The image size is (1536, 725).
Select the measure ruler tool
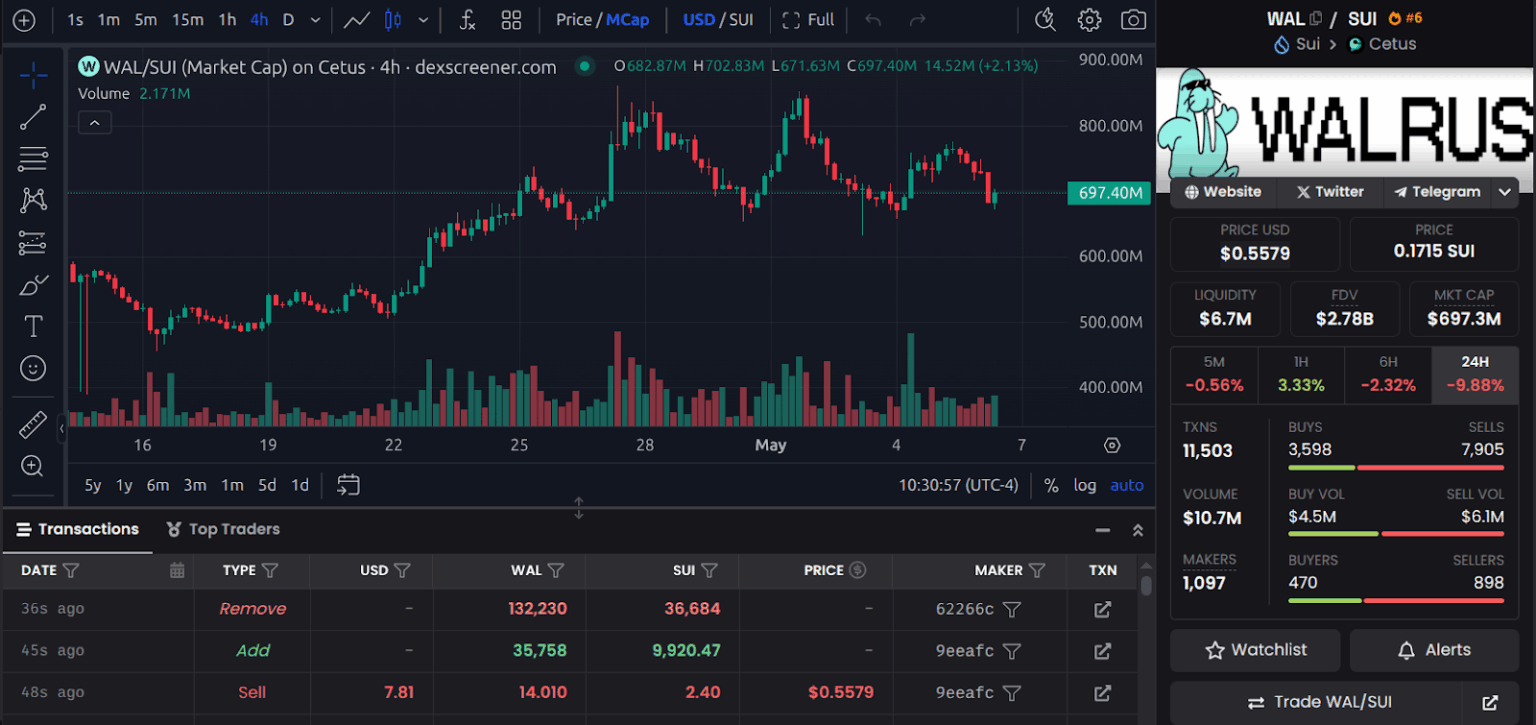click(33, 425)
